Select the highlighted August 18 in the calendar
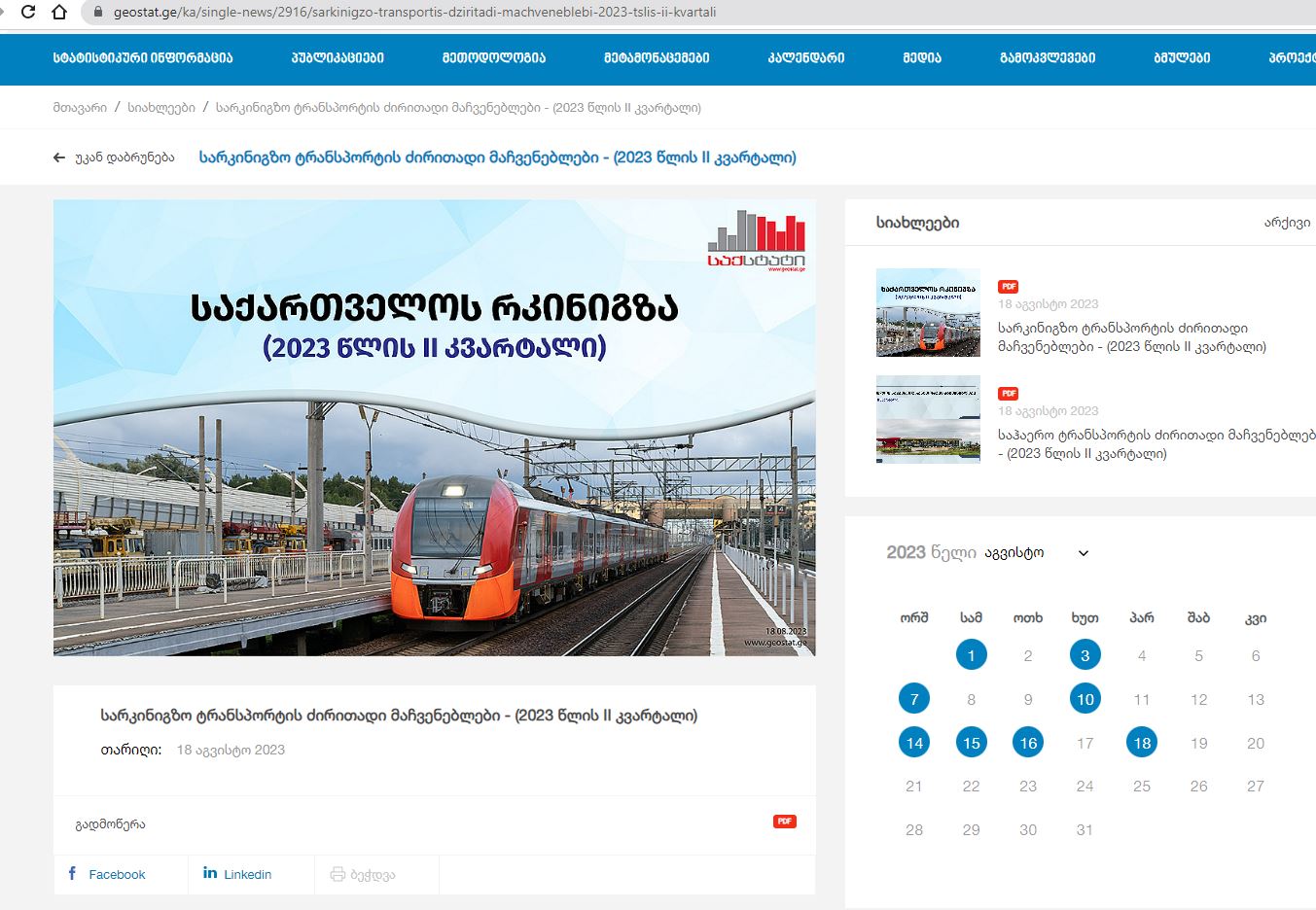Screen dimensions: 1316x910 (x=1142, y=743)
